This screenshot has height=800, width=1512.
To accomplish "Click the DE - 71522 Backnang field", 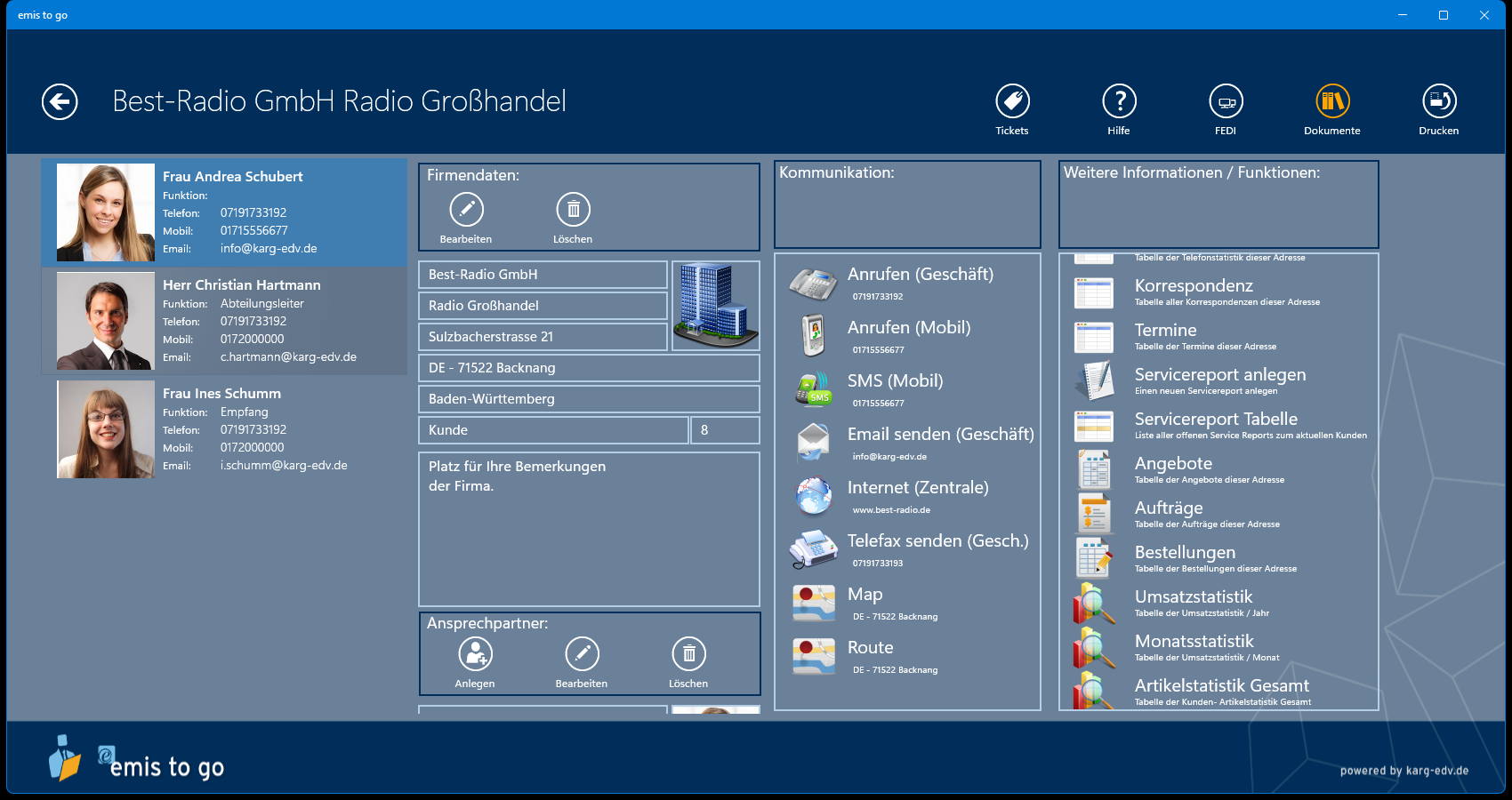I will (x=589, y=368).
